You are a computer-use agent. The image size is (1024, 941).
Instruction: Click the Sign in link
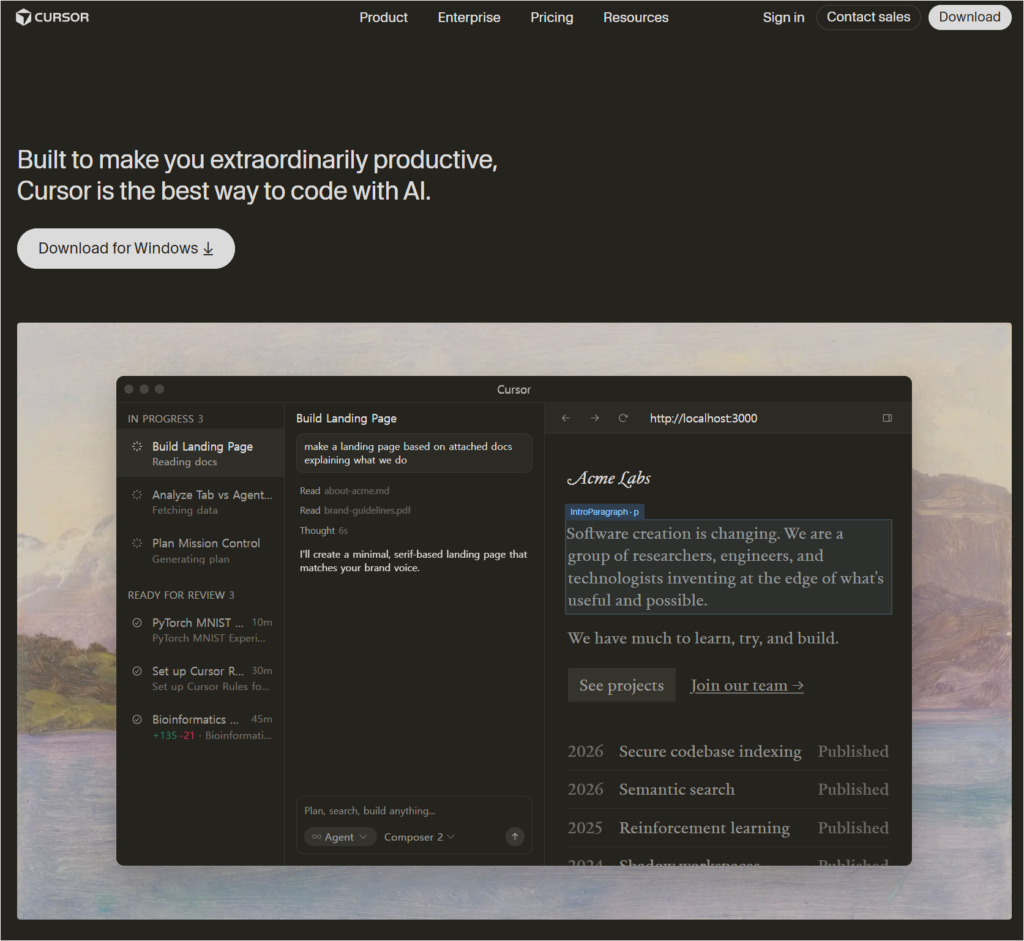tap(783, 17)
